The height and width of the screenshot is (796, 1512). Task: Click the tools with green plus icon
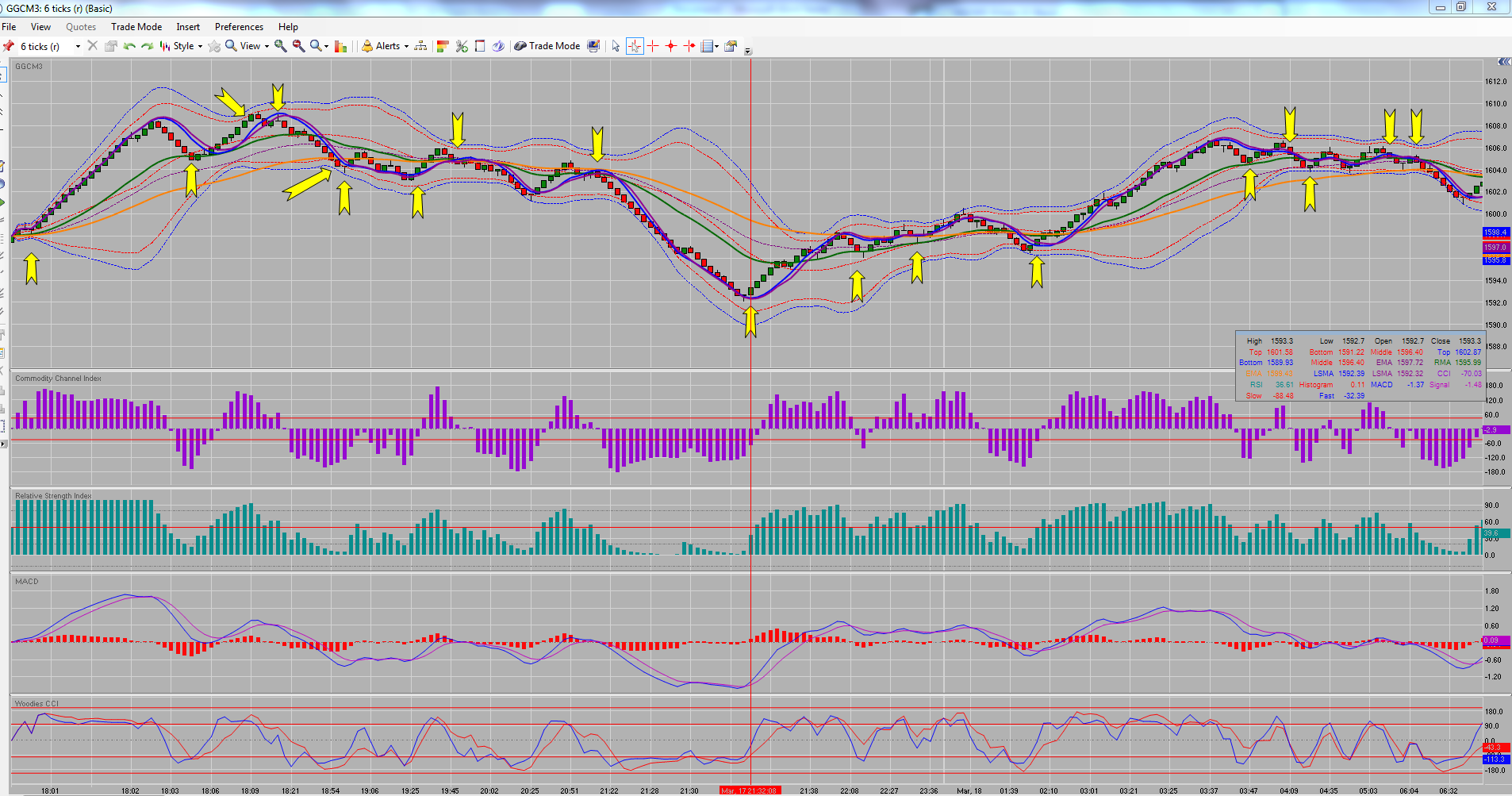click(462, 46)
